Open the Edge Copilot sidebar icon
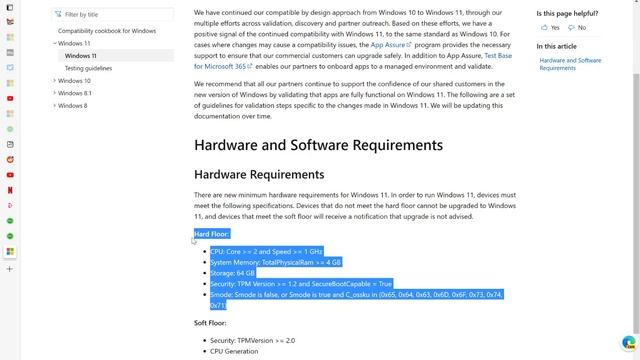 click(x=629, y=342)
